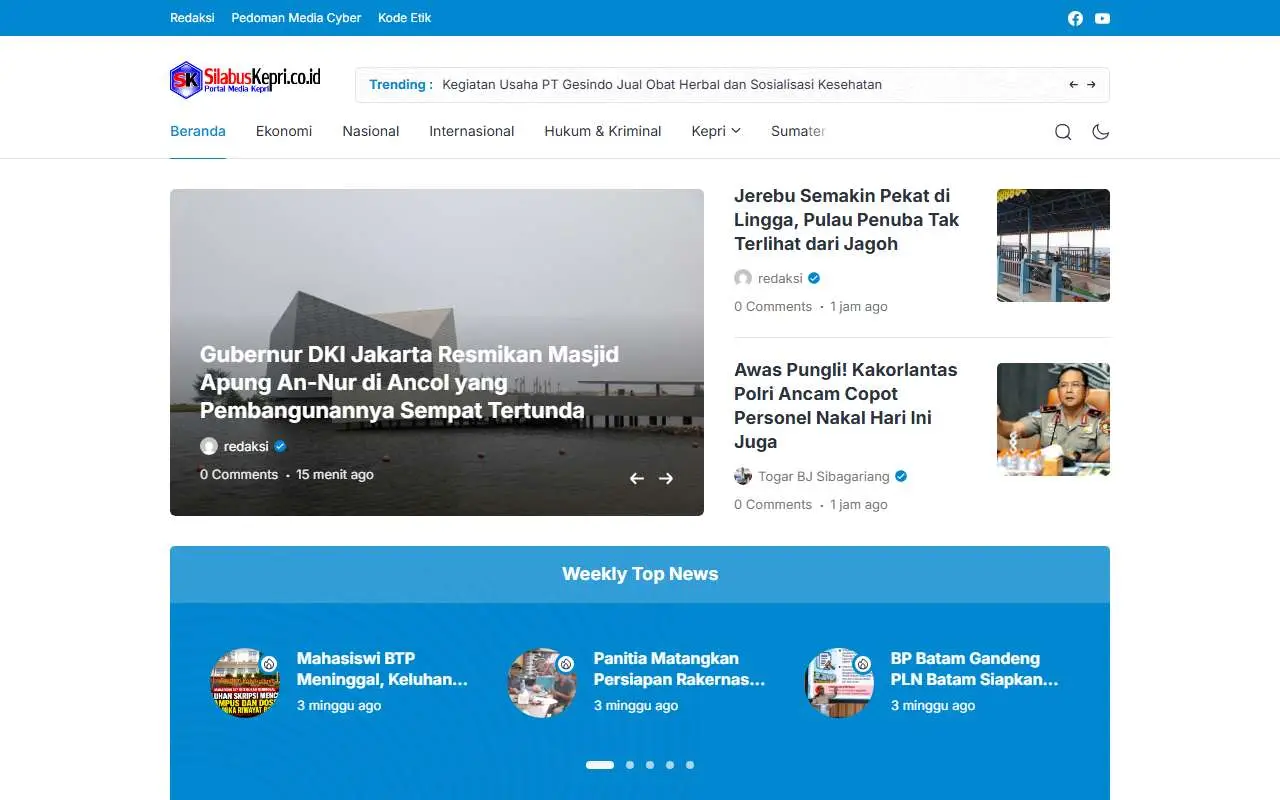Open Kakorlantas police officer thumbnail
Image resolution: width=1280 pixels, height=800 pixels.
1053,419
